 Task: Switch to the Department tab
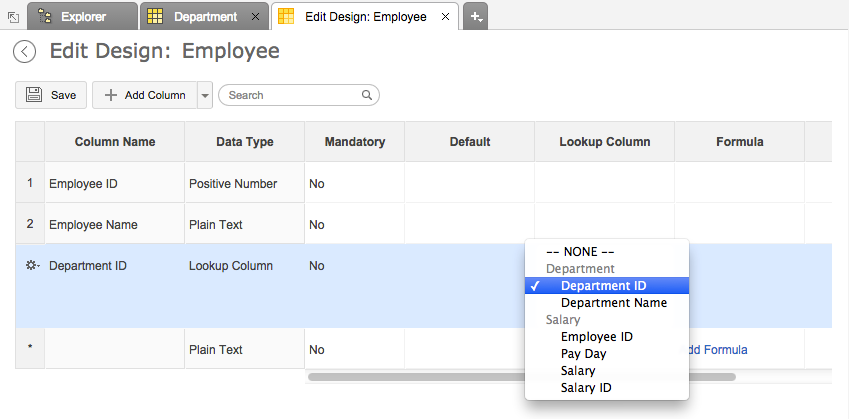click(204, 17)
